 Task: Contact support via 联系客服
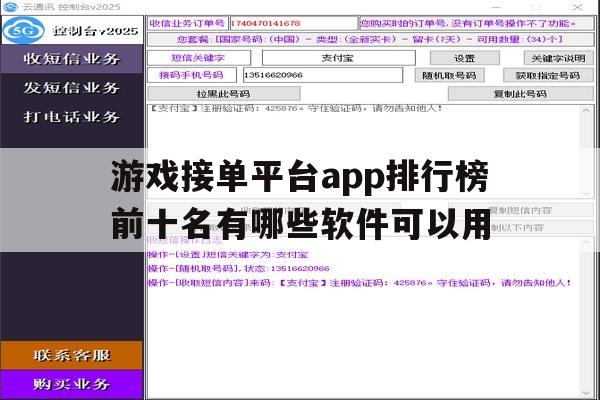[72, 355]
